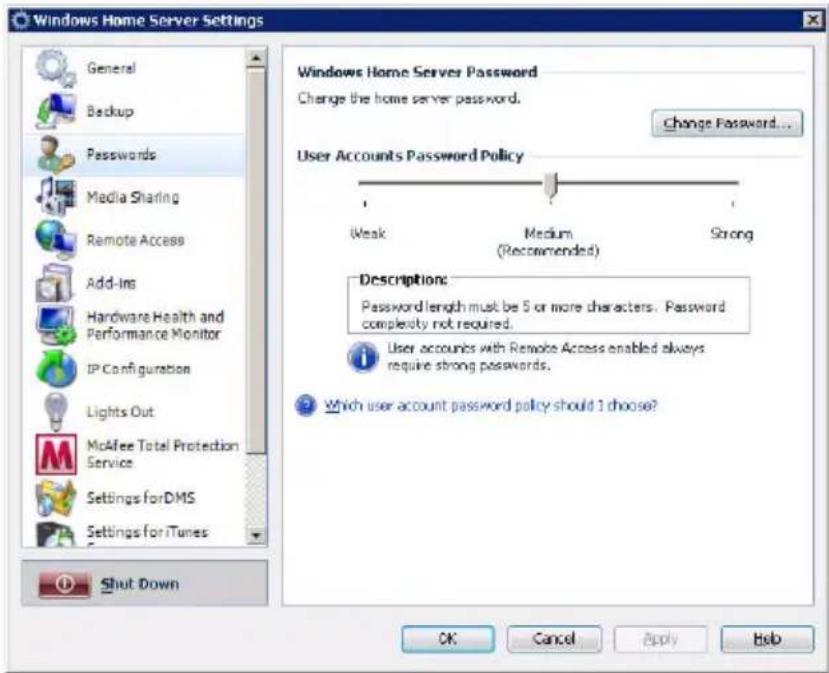Click the Remote Access globe icon
Image resolution: width=829 pixels, height=673 pixels.
coord(56,239)
